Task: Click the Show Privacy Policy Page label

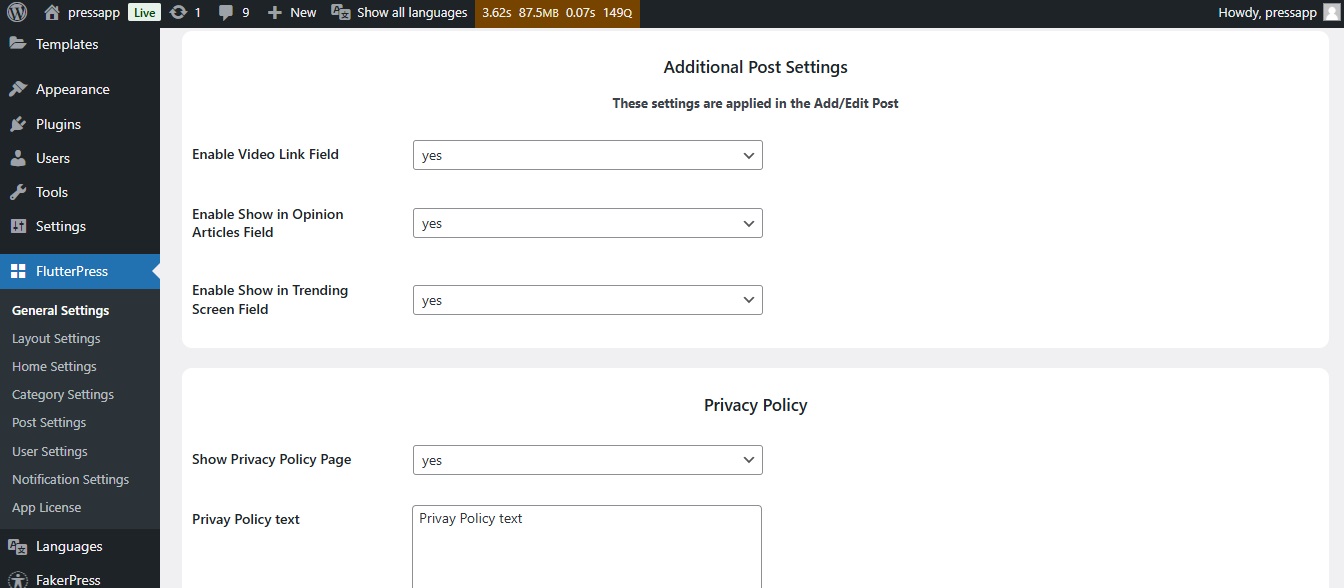Action: [272, 459]
